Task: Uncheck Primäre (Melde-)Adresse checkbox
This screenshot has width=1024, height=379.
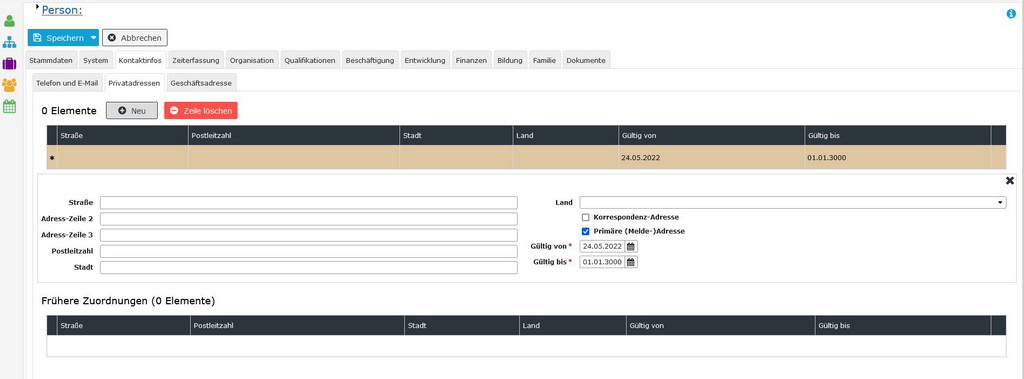Action: (x=586, y=231)
